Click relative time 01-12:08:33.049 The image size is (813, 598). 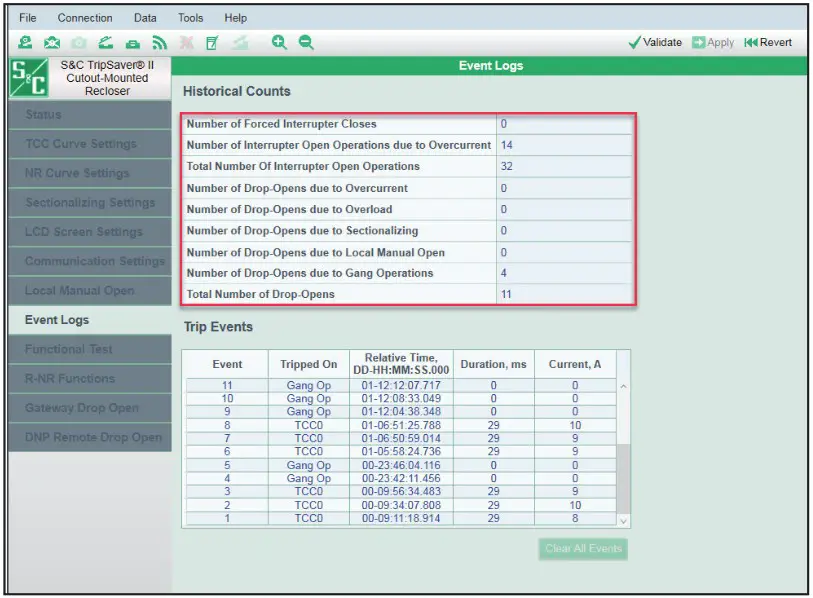coord(401,398)
